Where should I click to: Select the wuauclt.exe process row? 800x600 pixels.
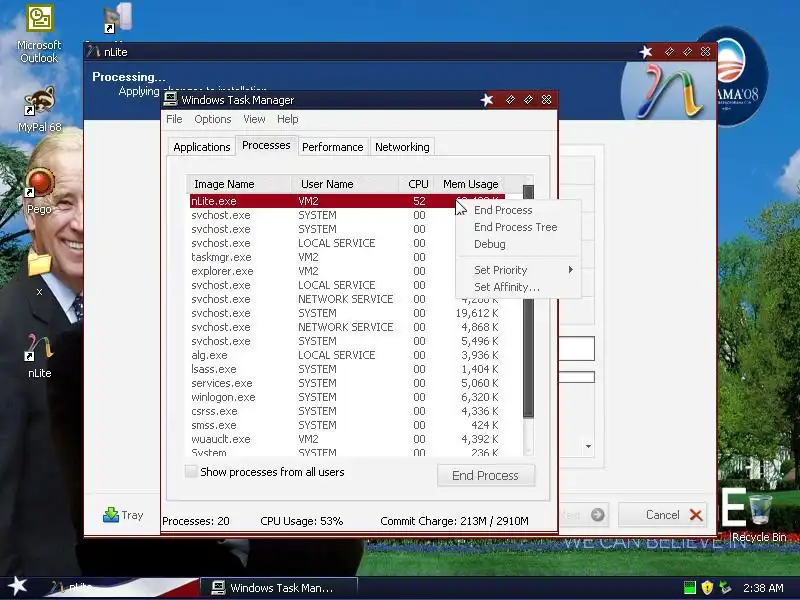(x=347, y=439)
